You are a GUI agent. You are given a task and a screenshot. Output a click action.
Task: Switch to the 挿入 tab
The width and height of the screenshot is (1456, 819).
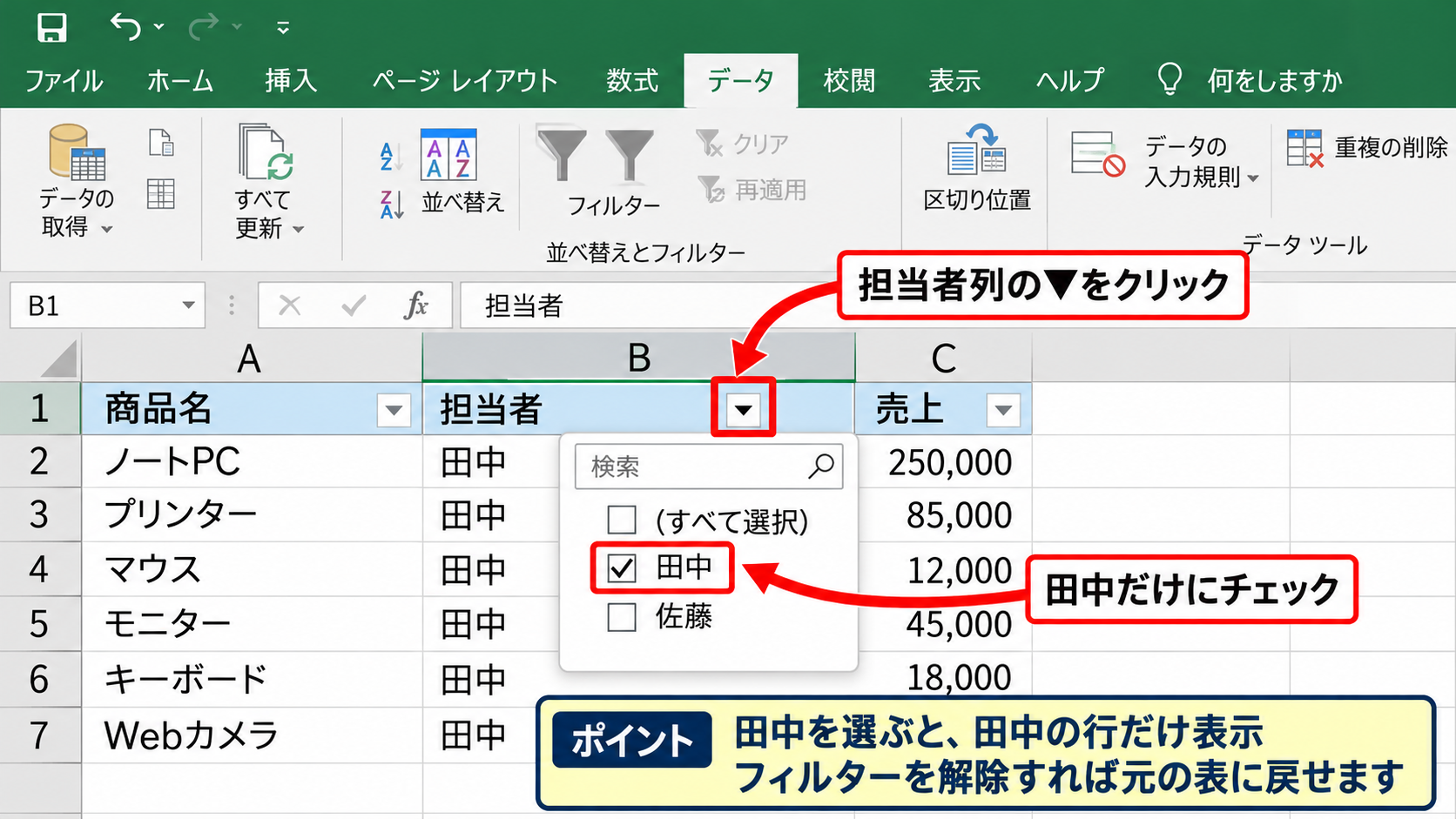pyautogui.click(x=291, y=81)
